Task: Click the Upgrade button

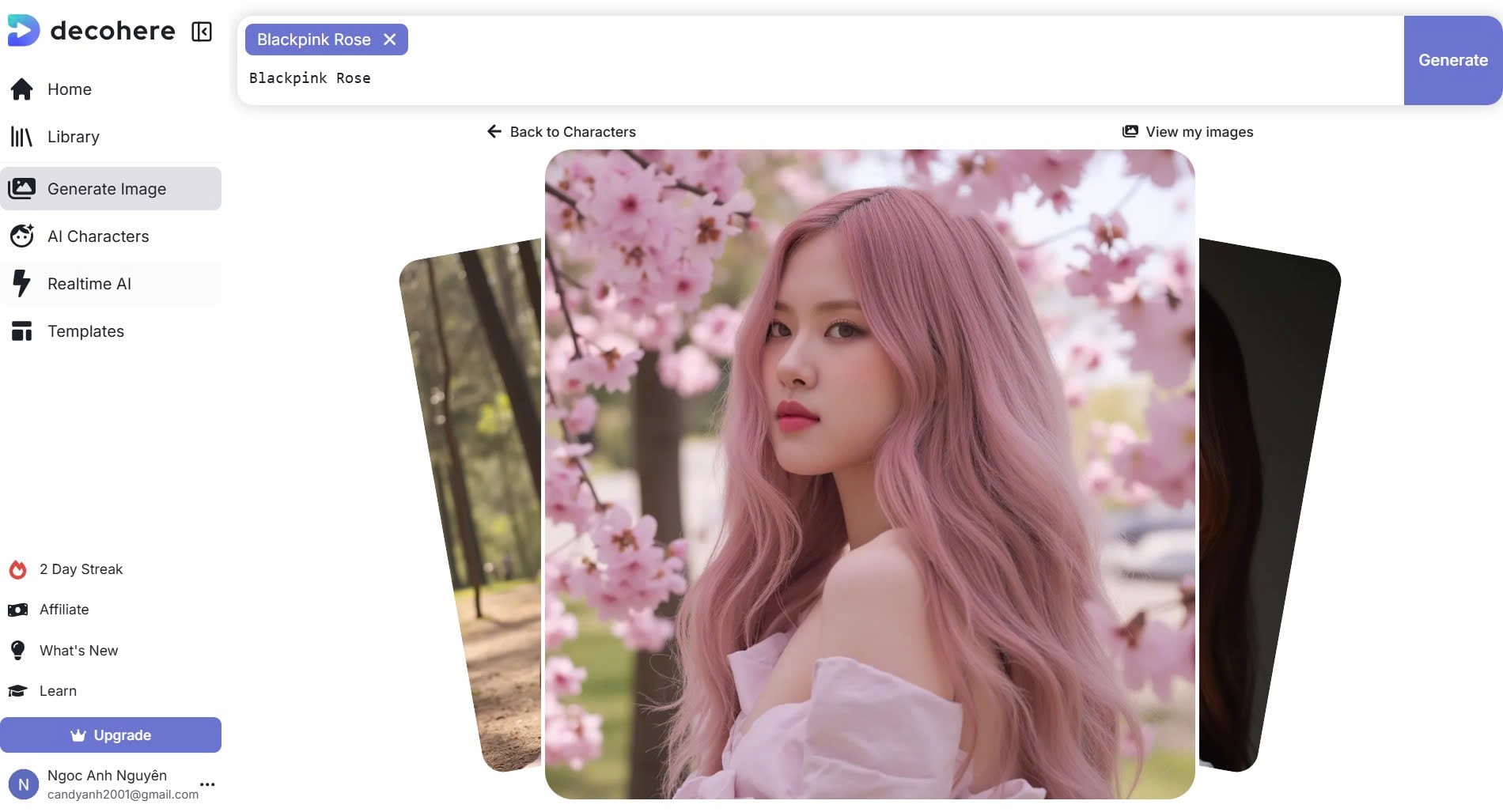Action: pos(111,735)
